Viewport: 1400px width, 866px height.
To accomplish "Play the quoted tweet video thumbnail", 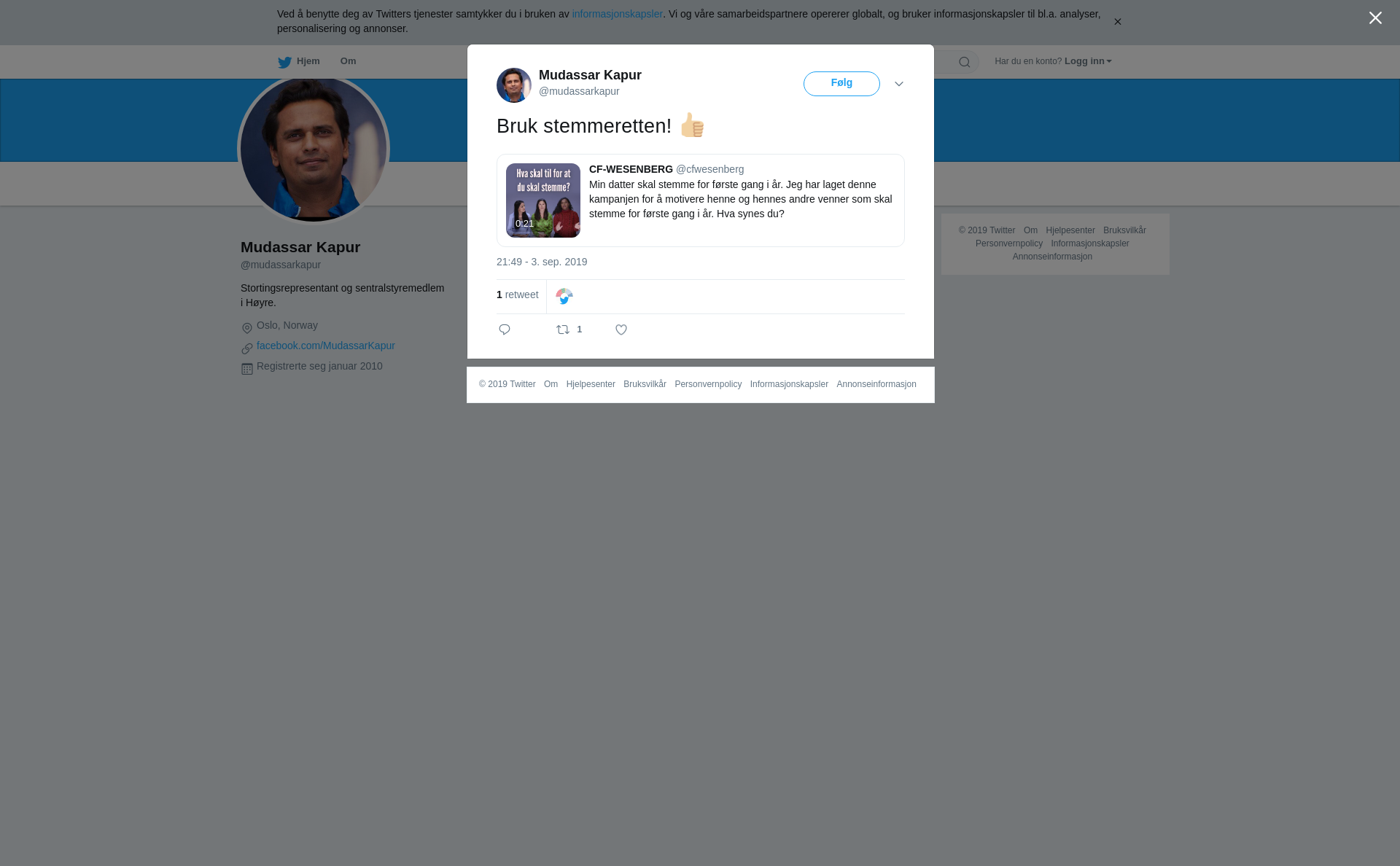I will click(543, 200).
